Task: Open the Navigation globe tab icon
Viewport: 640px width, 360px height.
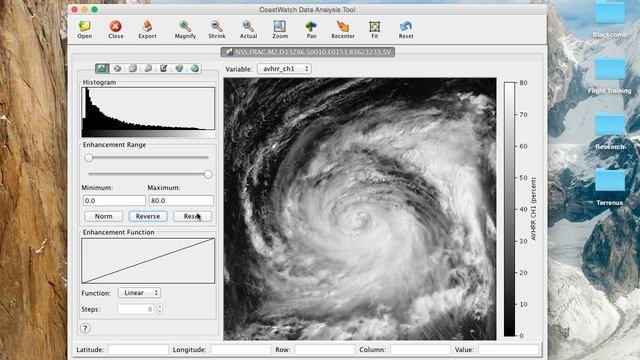Action: [x=195, y=68]
